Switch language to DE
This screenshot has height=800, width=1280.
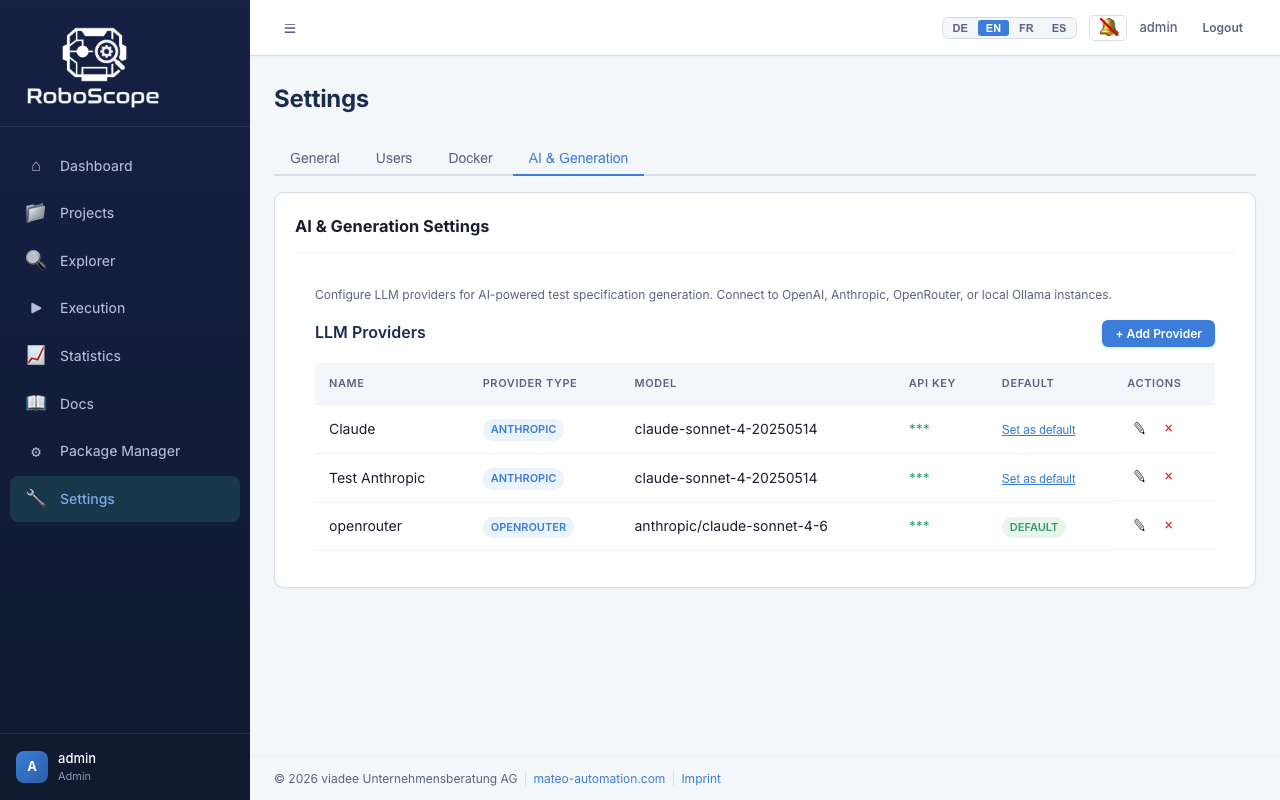tap(960, 28)
